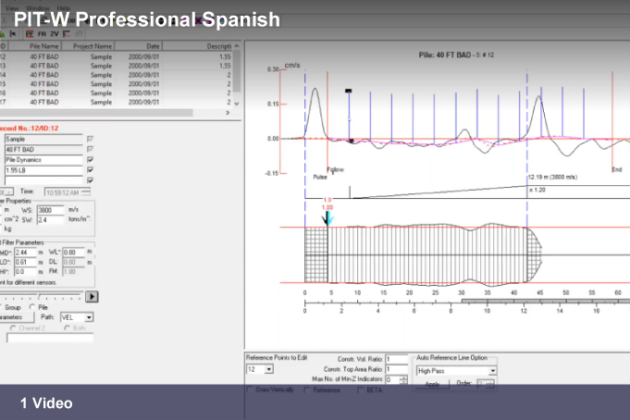Click the Pile Dynamics text field

pyautogui.click(x=44, y=160)
